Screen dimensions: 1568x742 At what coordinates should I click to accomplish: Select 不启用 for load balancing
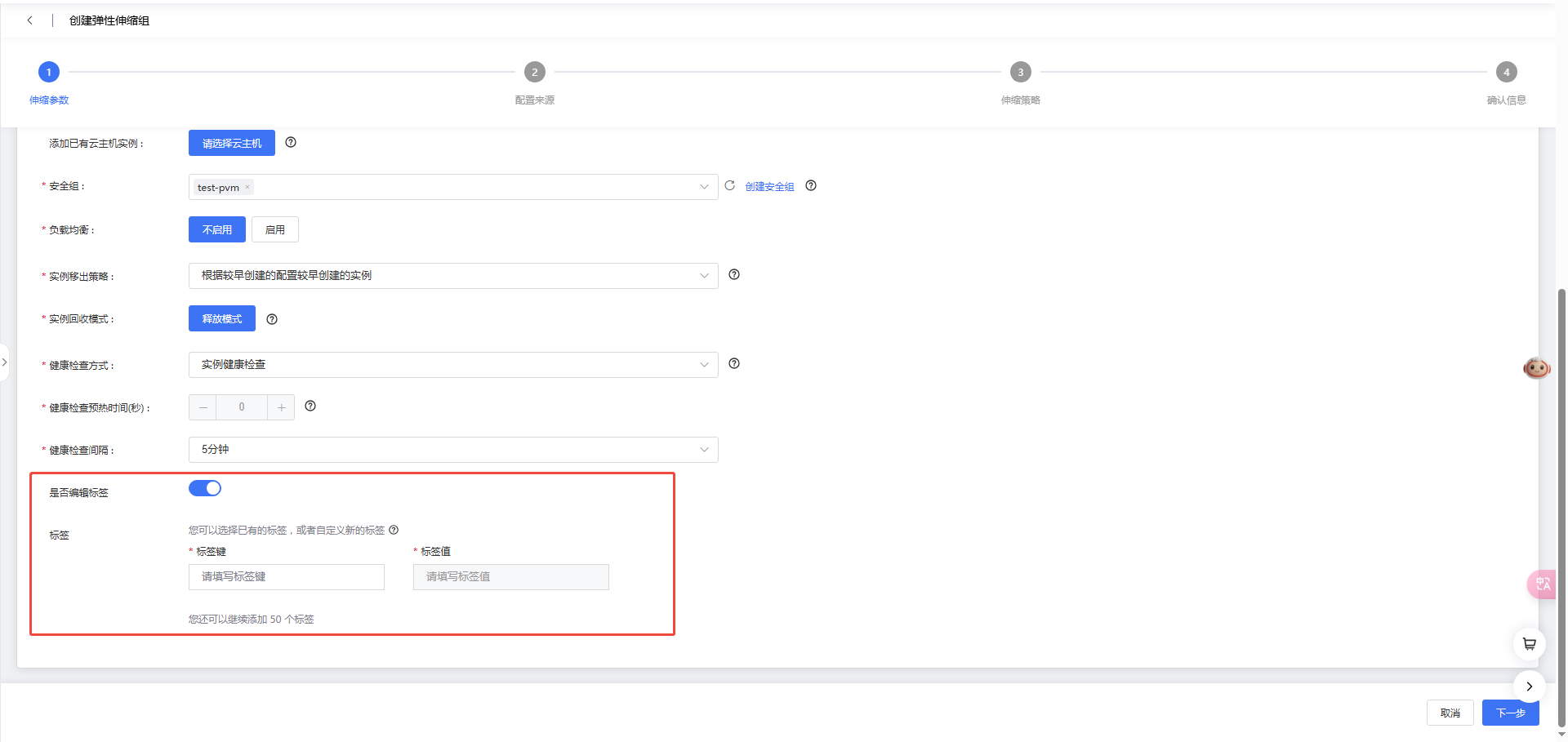(217, 230)
